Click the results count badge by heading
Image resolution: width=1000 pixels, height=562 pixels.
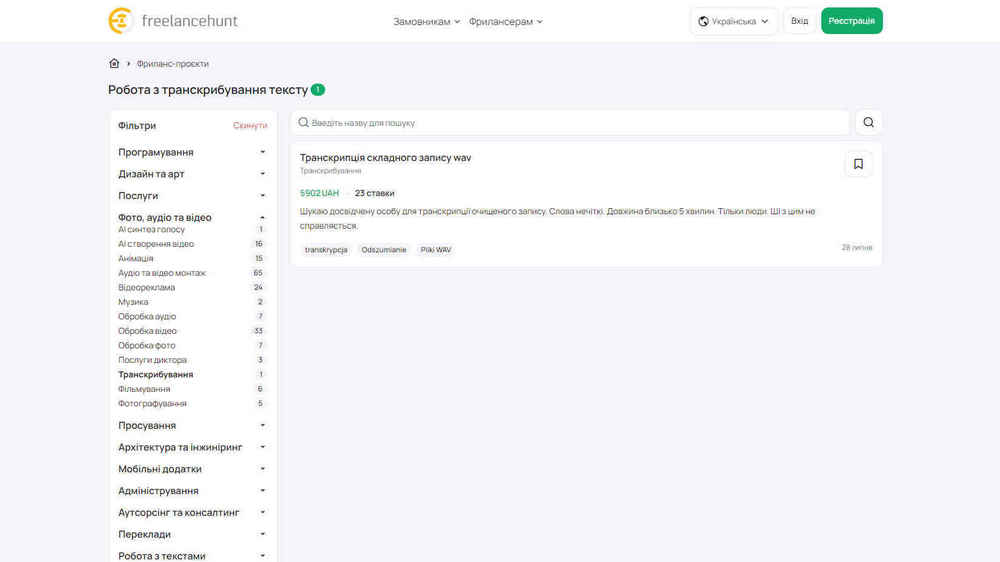coord(318,90)
